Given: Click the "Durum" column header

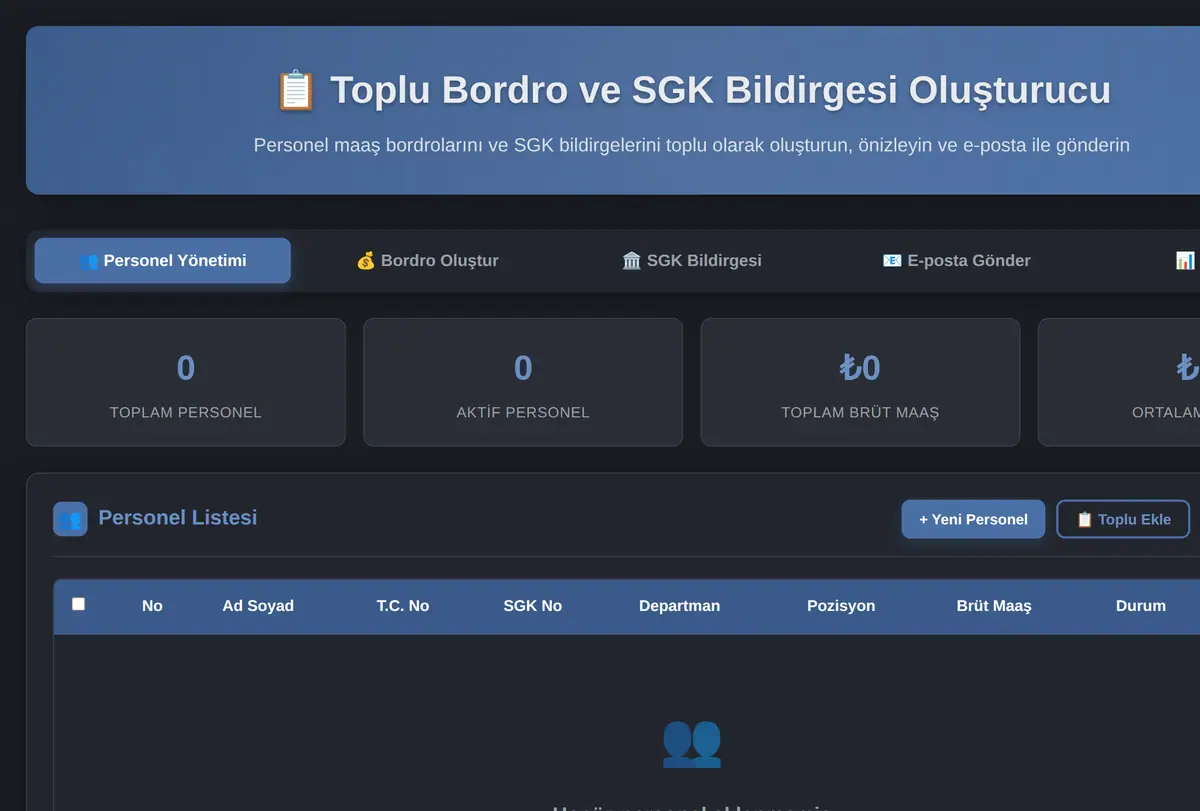Looking at the screenshot, I should 1141,606.
